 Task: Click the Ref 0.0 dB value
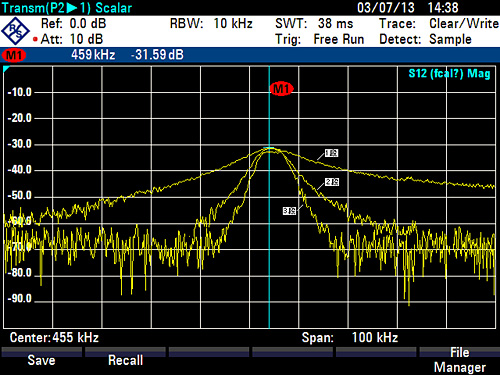pos(73,24)
